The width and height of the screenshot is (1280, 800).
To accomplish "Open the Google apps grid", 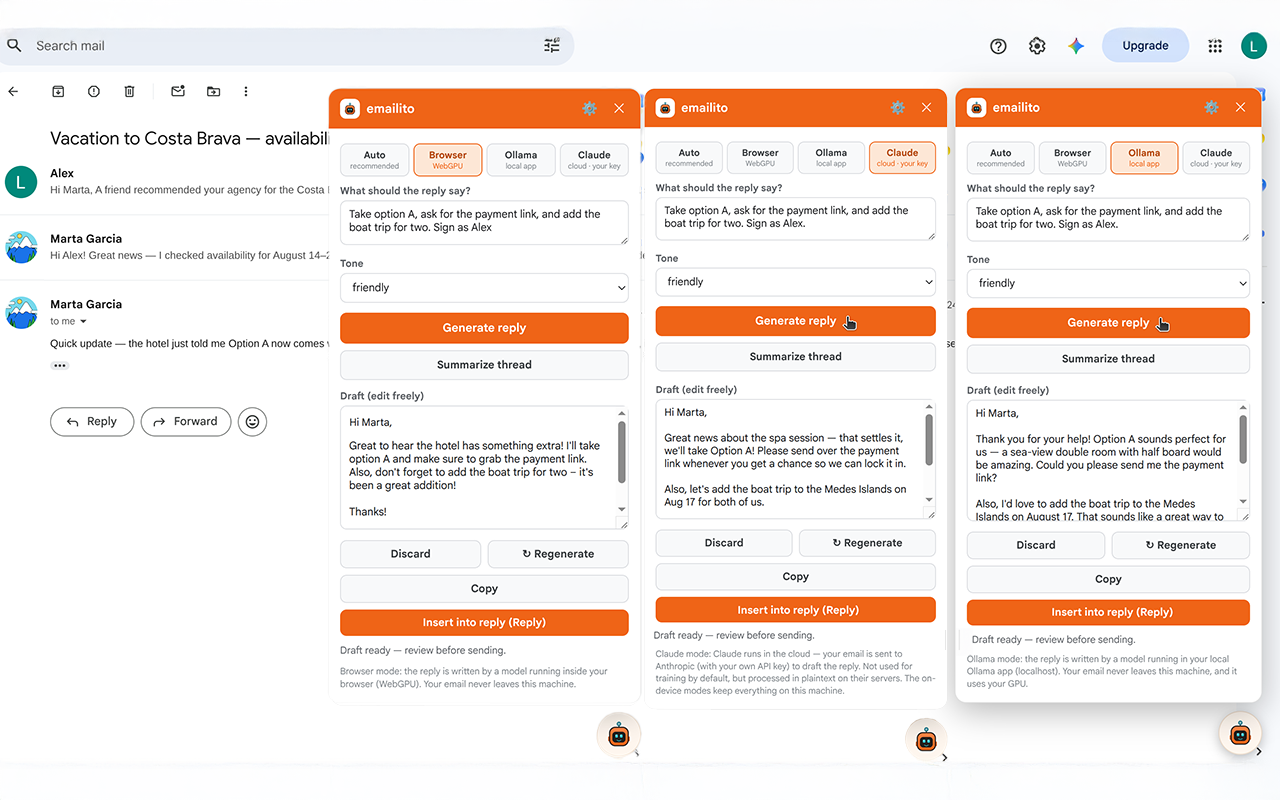I will coord(1215,46).
